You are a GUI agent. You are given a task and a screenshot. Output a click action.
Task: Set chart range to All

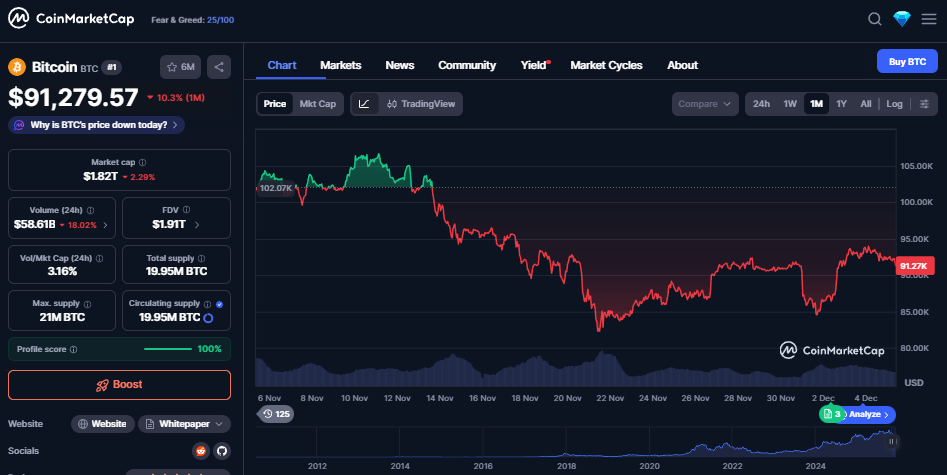click(x=865, y=104)
